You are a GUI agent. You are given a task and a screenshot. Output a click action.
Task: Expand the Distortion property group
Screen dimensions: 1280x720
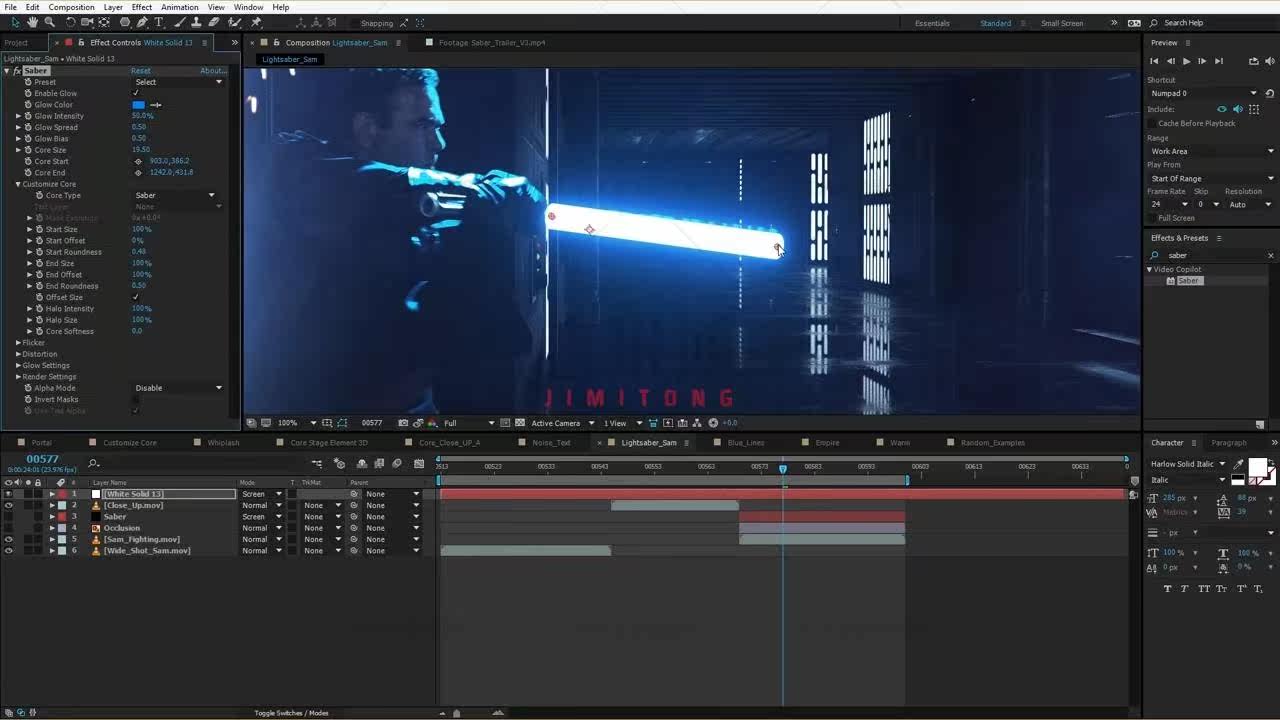[x=18, y=354]
